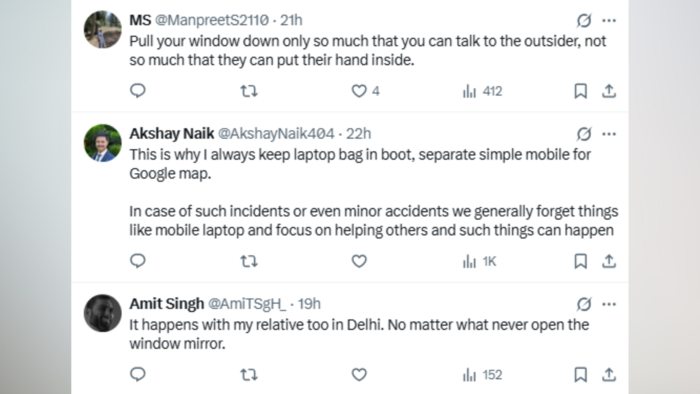Bookmark Amit Singh's Delhi tweet
700x394 pixels.
(x=580, y=374)
